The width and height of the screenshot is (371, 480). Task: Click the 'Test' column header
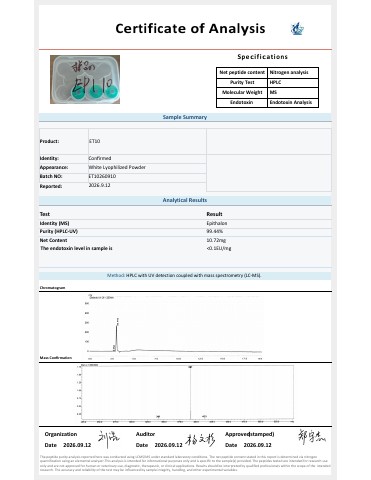click(45, 214)
